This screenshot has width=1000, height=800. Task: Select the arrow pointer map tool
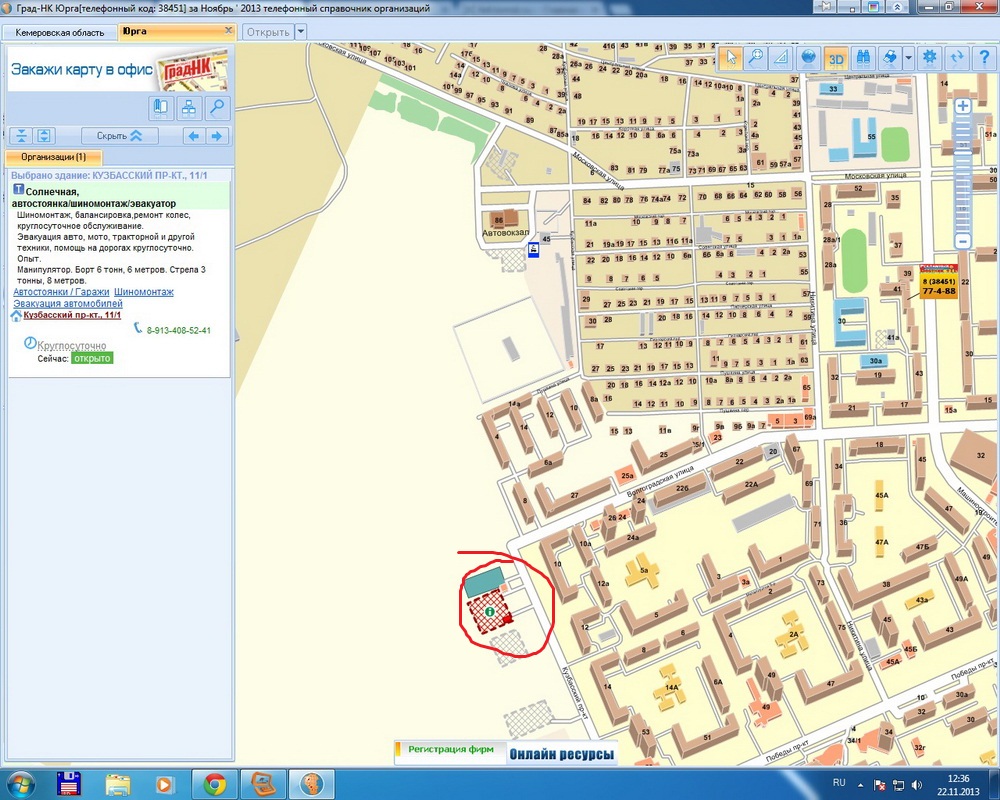point(731,57)
